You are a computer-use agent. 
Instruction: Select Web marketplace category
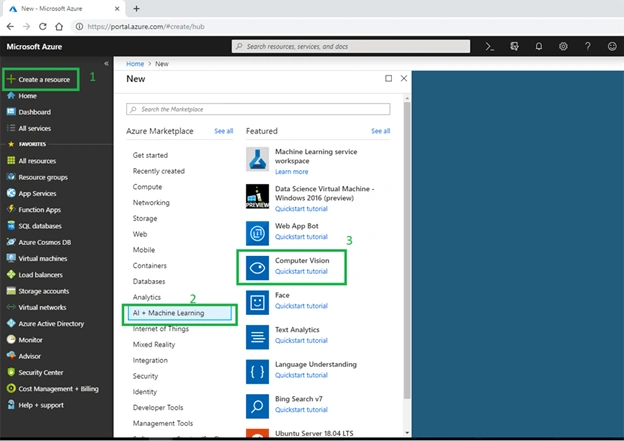click(x=140, y=234)
